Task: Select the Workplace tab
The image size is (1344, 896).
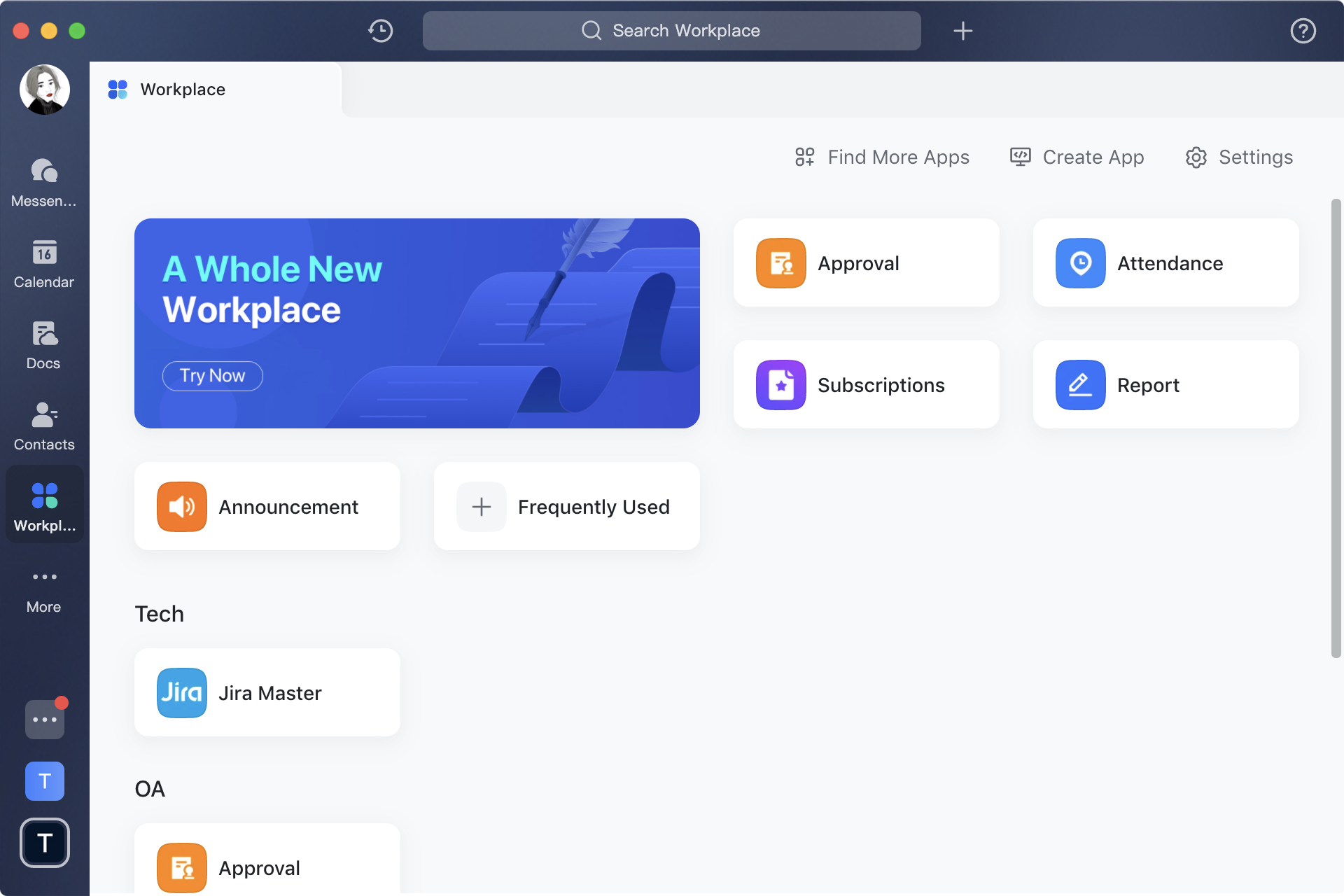Action: 183,90
